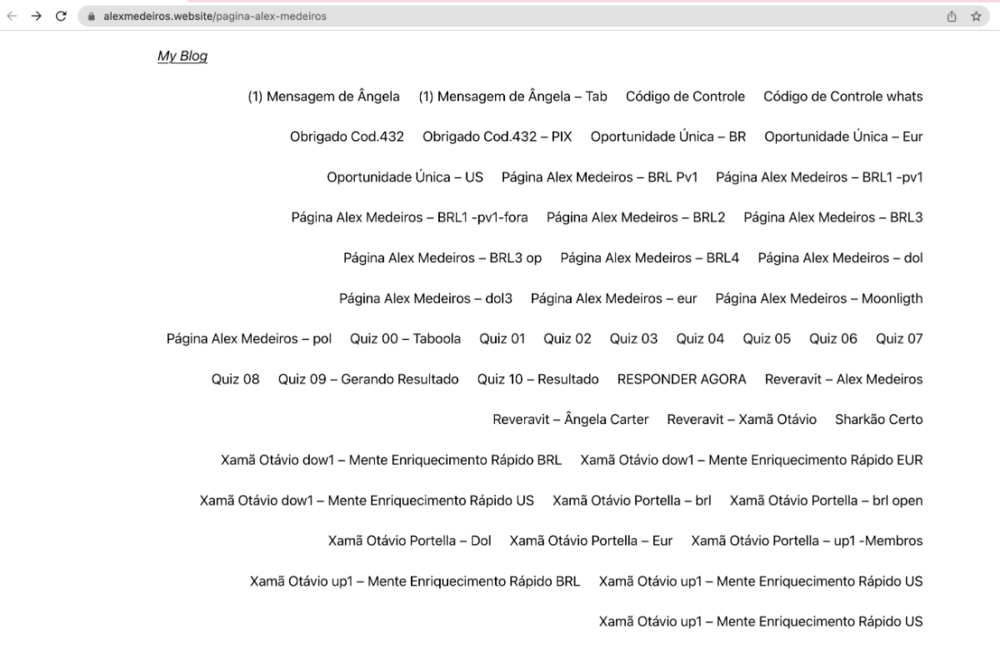1000x659 pixels.
Task: Open "Reveravit – Xamã Otávio"
Action: click(x=742, y=420)
